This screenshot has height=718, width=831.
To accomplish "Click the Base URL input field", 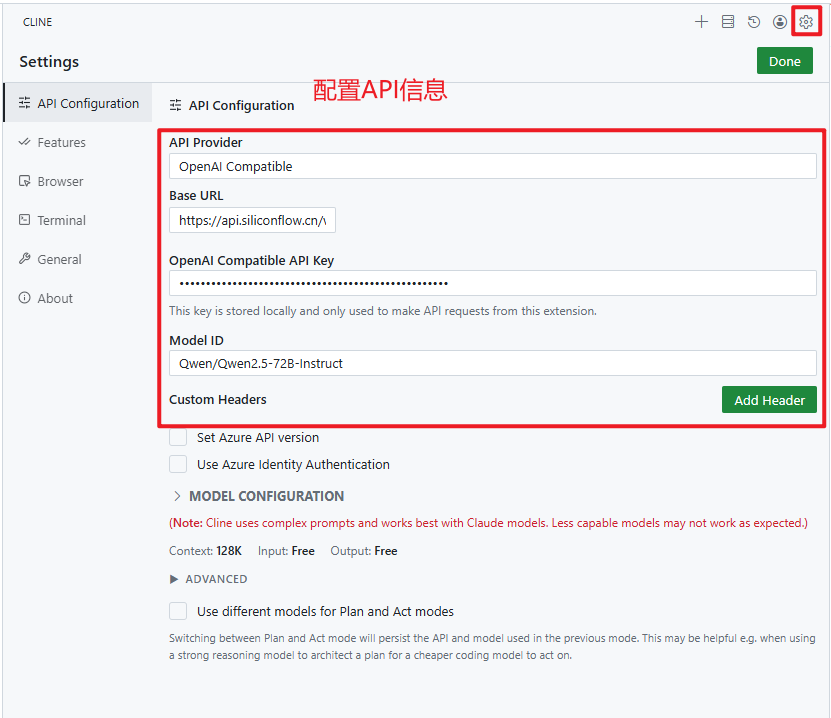I will coord(252,220).
